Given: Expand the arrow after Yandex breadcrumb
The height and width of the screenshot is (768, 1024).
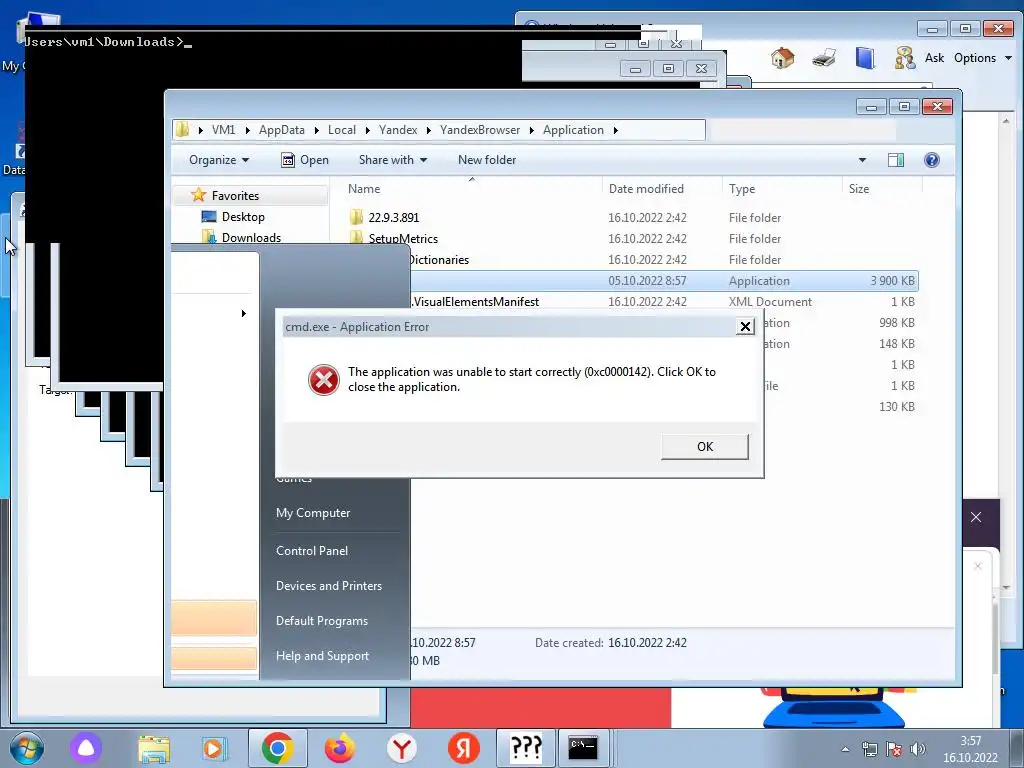Looking at the screenshot, I should click(x=428, y=130).
